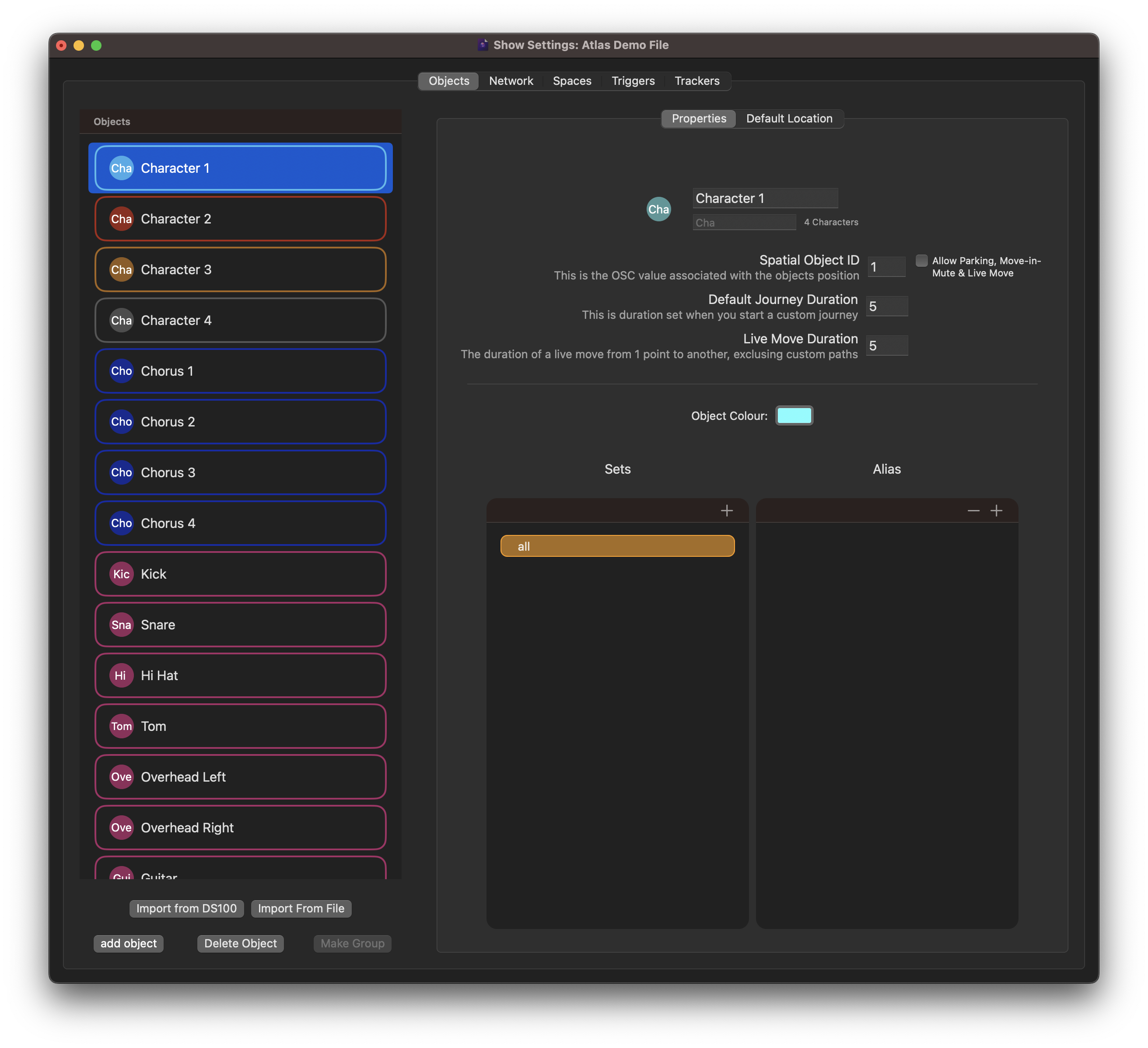This screenshot has height=1048, width=1148.
Task: Select the 'all' set entry
Action: coord(617,546)
